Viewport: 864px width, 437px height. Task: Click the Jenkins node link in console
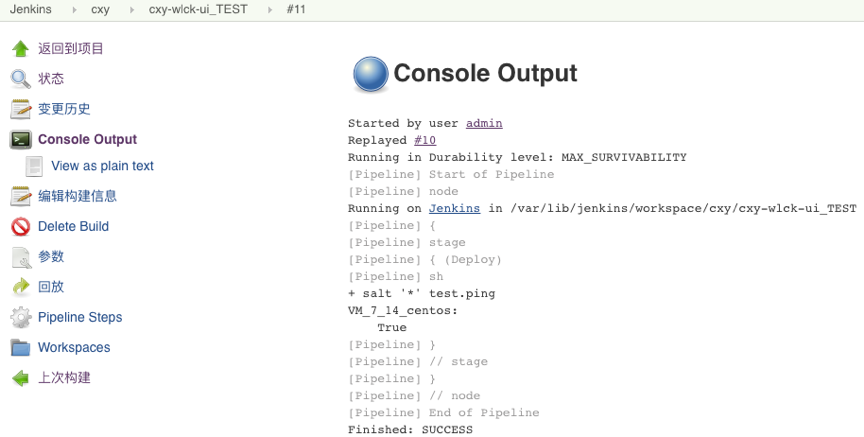[x=455, y=208]
